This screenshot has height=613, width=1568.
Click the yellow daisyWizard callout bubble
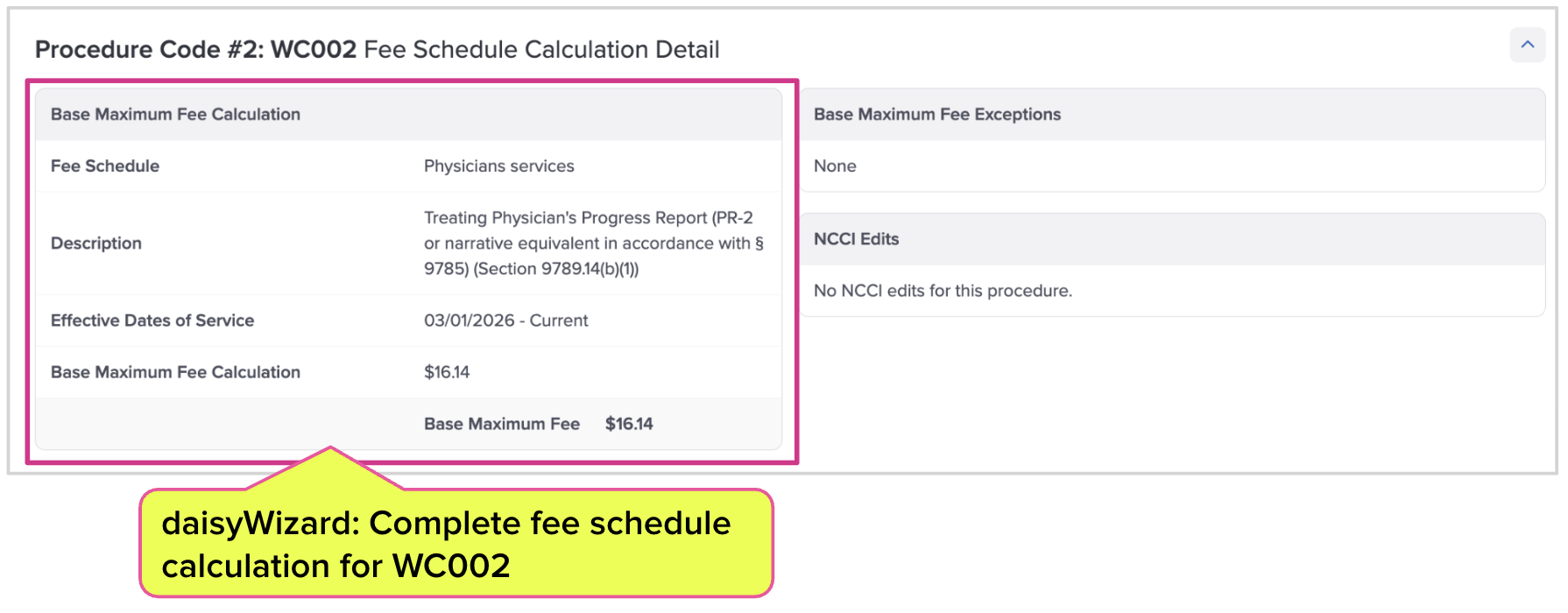[456, 544]
